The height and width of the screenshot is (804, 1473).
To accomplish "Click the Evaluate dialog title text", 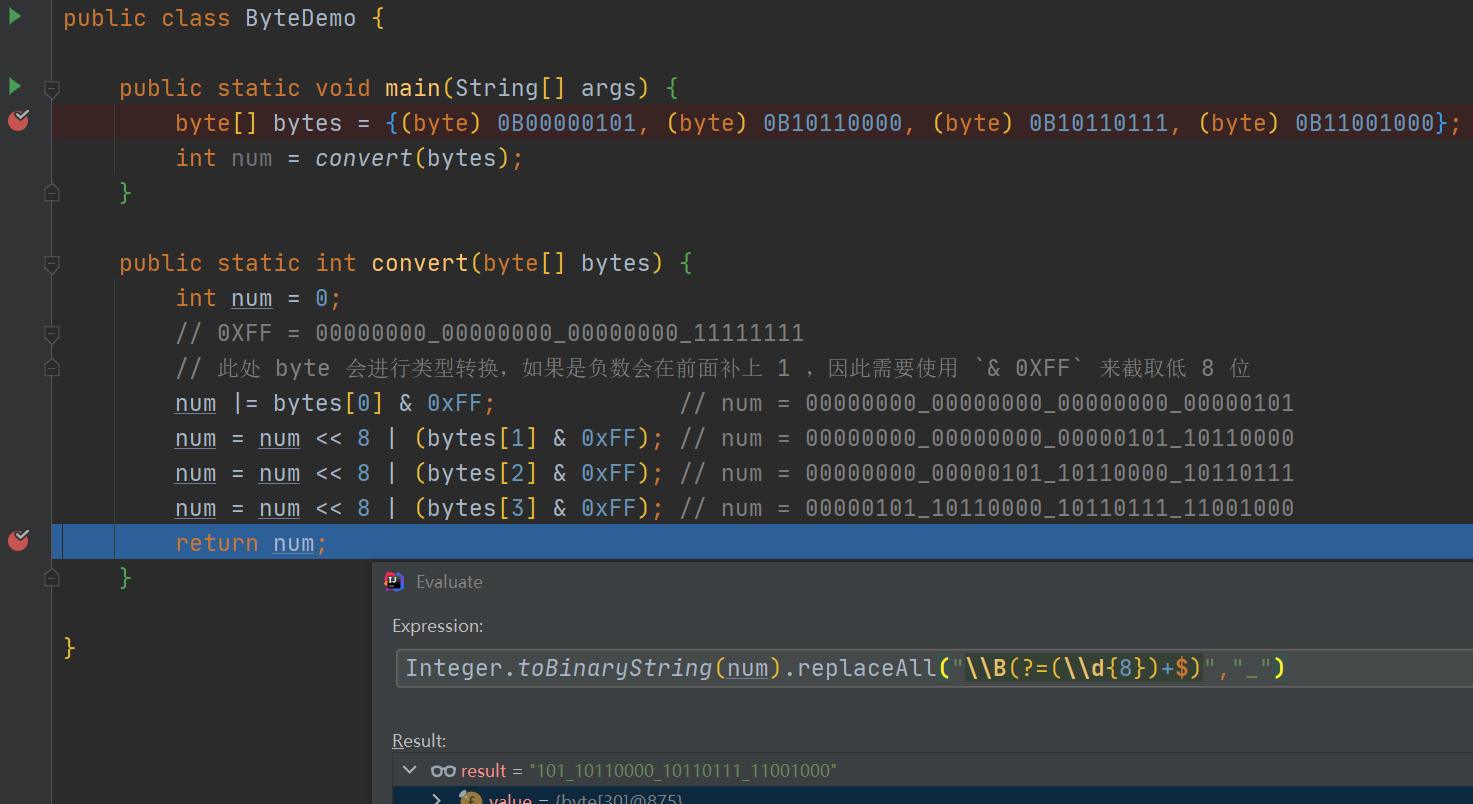I will point(449,582).
